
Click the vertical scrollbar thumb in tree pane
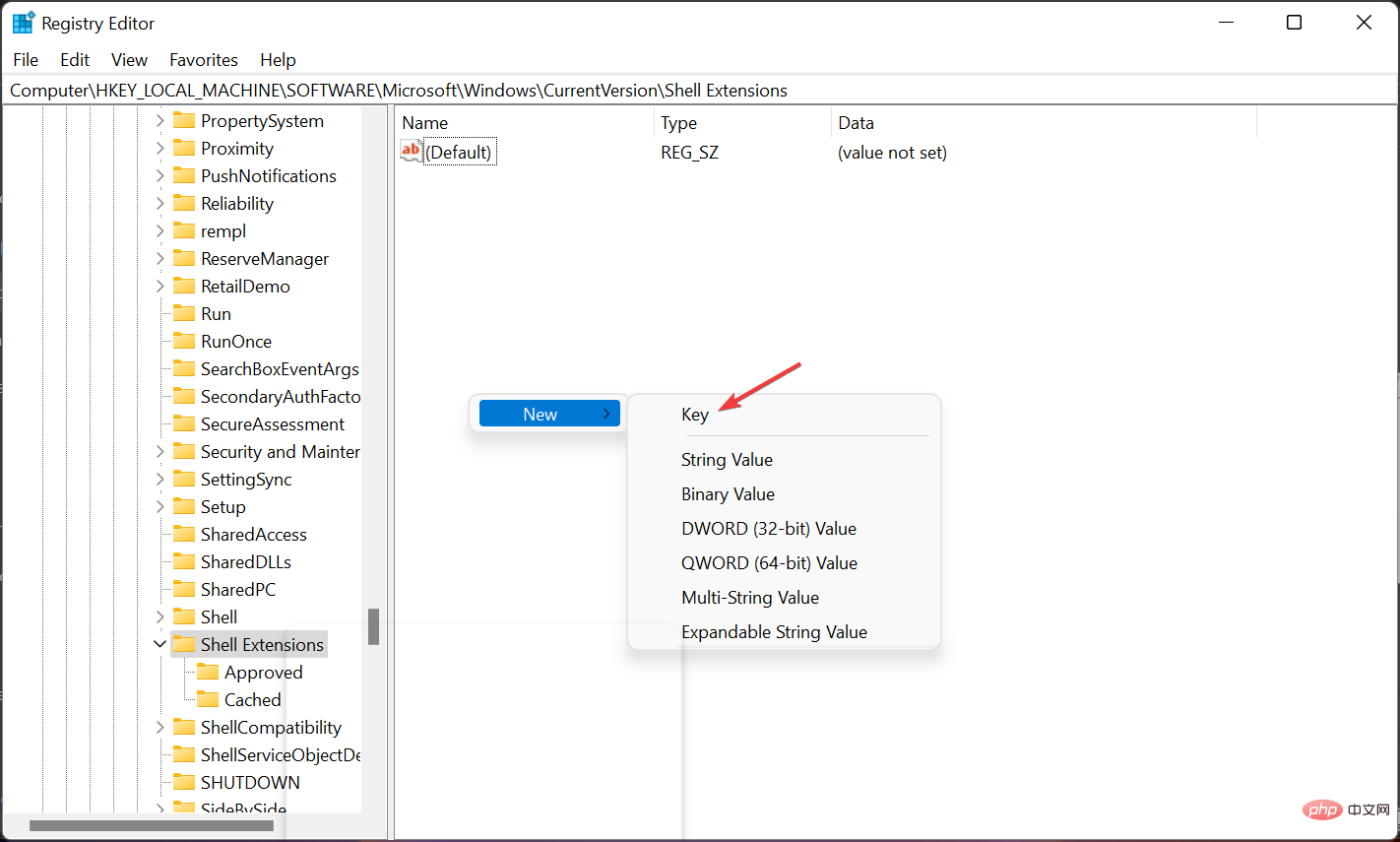[x=373, y=626]
